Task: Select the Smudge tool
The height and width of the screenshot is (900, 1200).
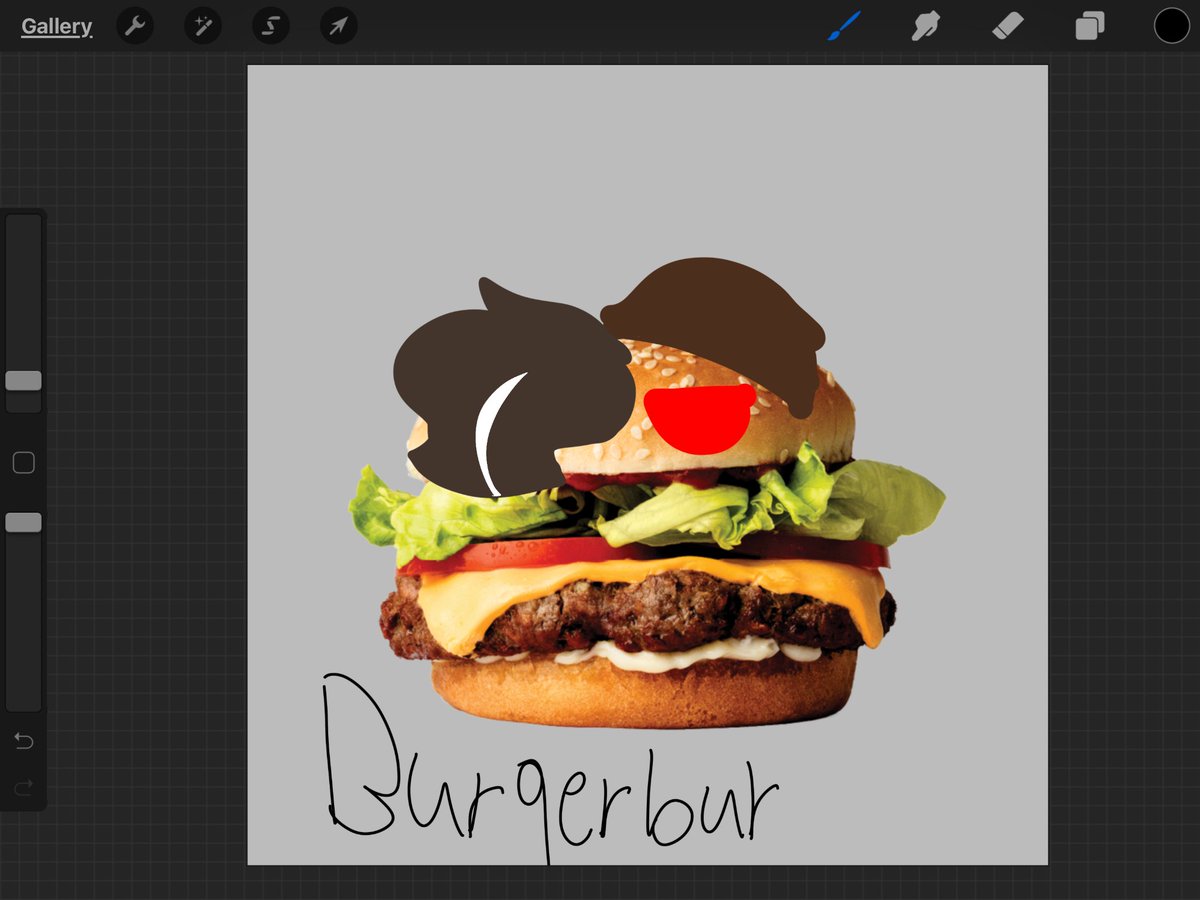Action: [x=926, y=26]
